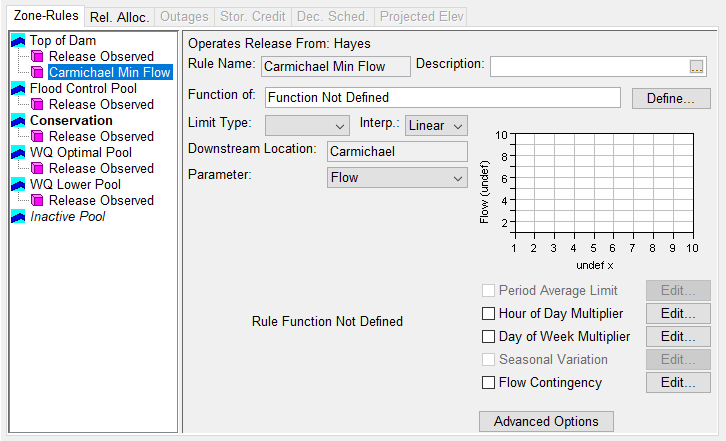Select the Inactive Pool zone icon
The image size is (726, 441).
point(18,217)
